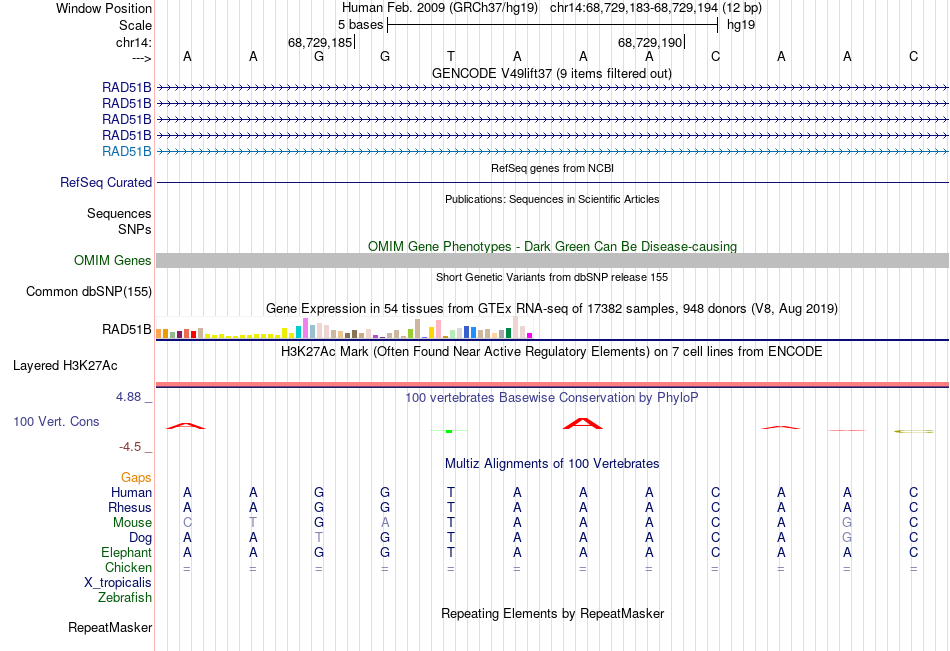Open the H3K27Ac Mark ENCODE track title
Viewport: 950px width, 651px height.
point(552,352)
